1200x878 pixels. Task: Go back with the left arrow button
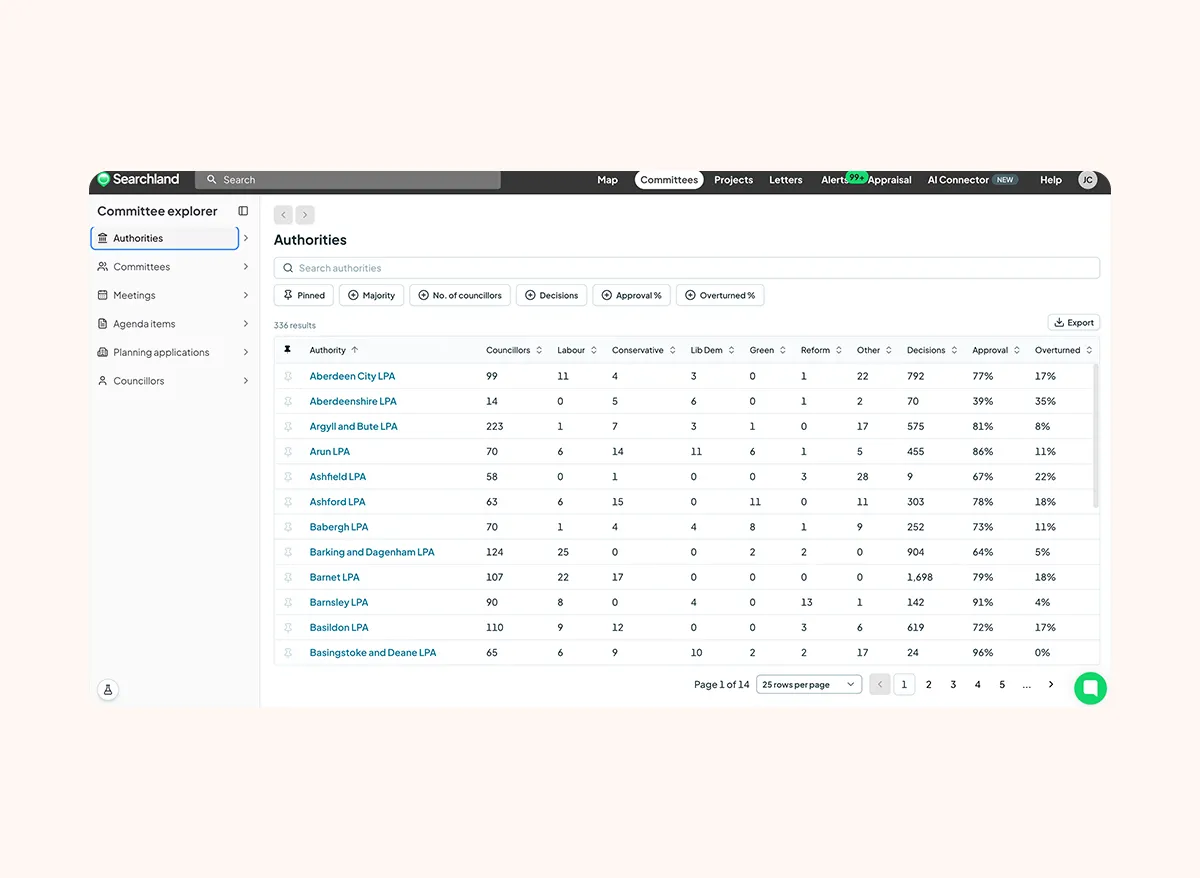click(x=283, y=214)
